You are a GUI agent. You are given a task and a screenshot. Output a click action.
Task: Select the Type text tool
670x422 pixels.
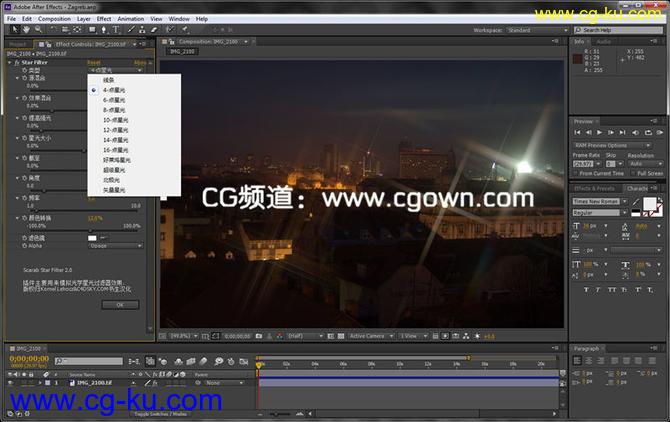116,29
